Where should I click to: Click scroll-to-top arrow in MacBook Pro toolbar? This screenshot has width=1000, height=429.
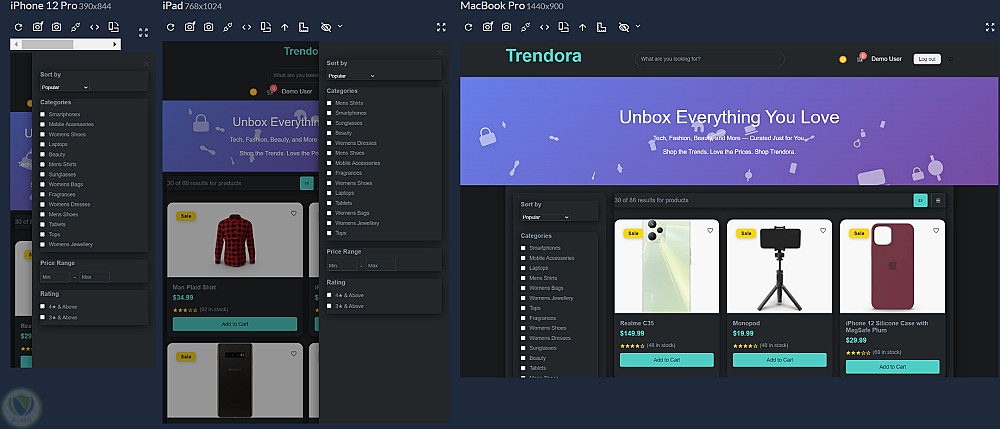point(582,27)
